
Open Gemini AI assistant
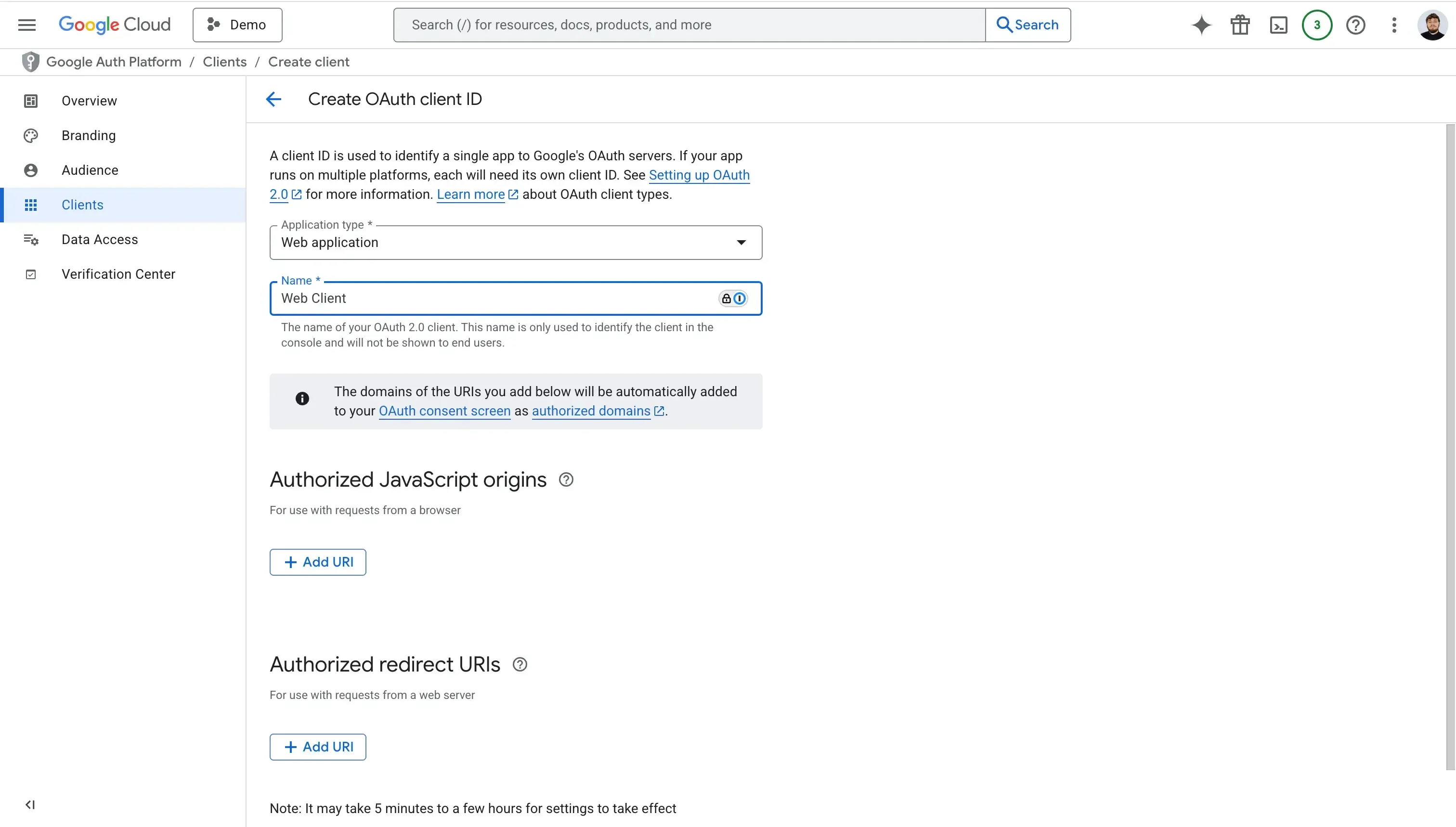[x=1201, y=25]
